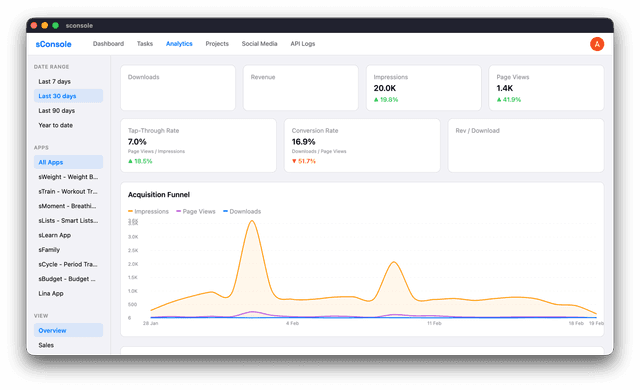Screen dimensions: 640x390
Task: Click 'Downloads / Page Views' caption
Action: click(319, 151)
